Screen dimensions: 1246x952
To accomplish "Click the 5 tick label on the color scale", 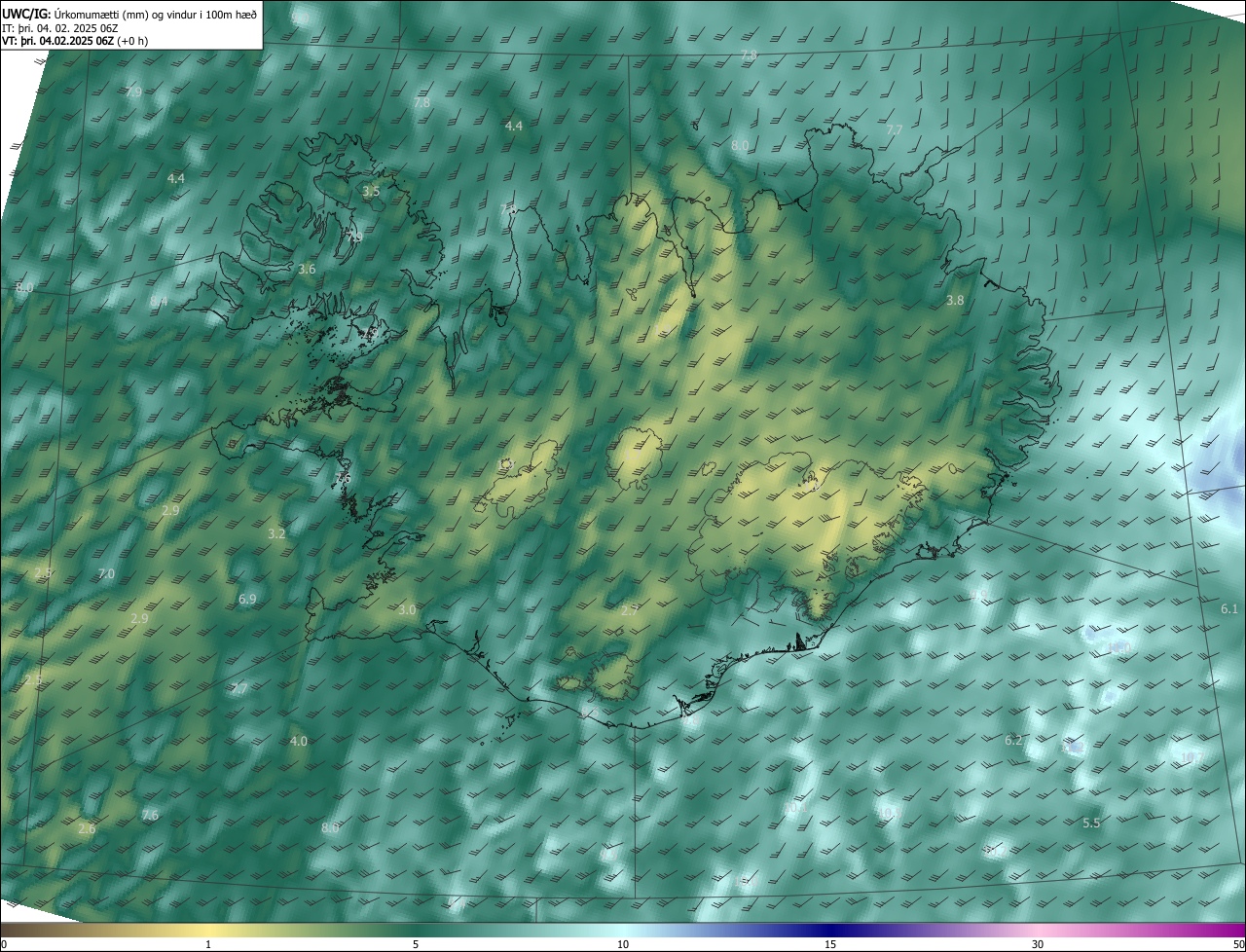I will [x=416, y=944].
